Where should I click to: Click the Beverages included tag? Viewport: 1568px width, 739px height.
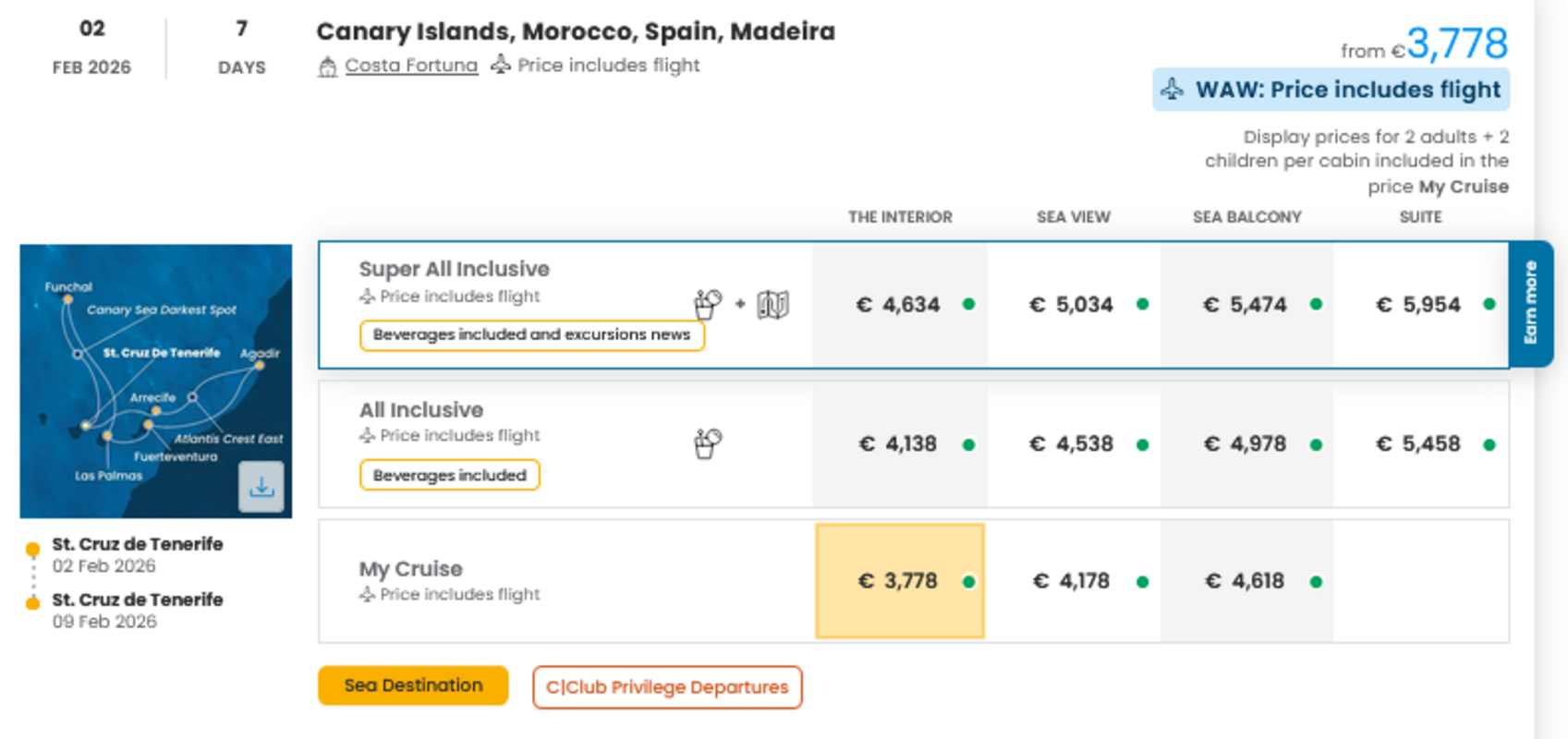click(449, 475)
